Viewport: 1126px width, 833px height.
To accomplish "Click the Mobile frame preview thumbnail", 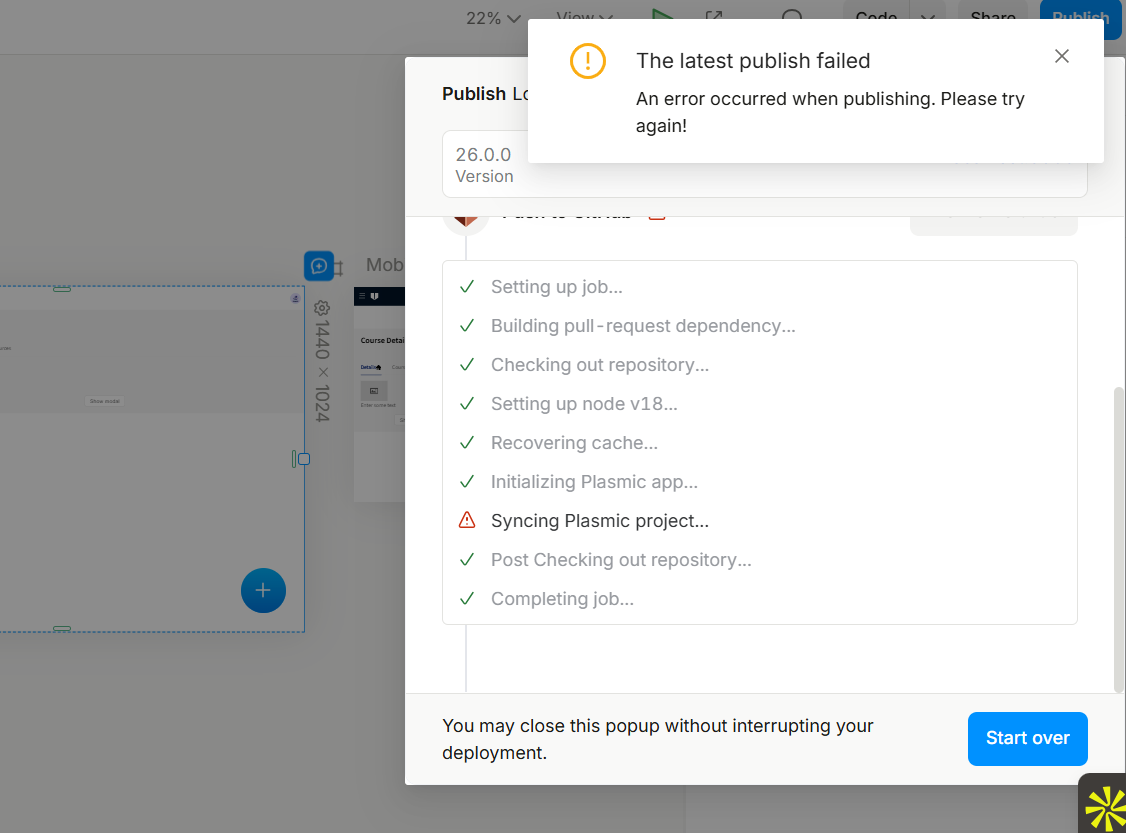I will [x=380, y=395].
